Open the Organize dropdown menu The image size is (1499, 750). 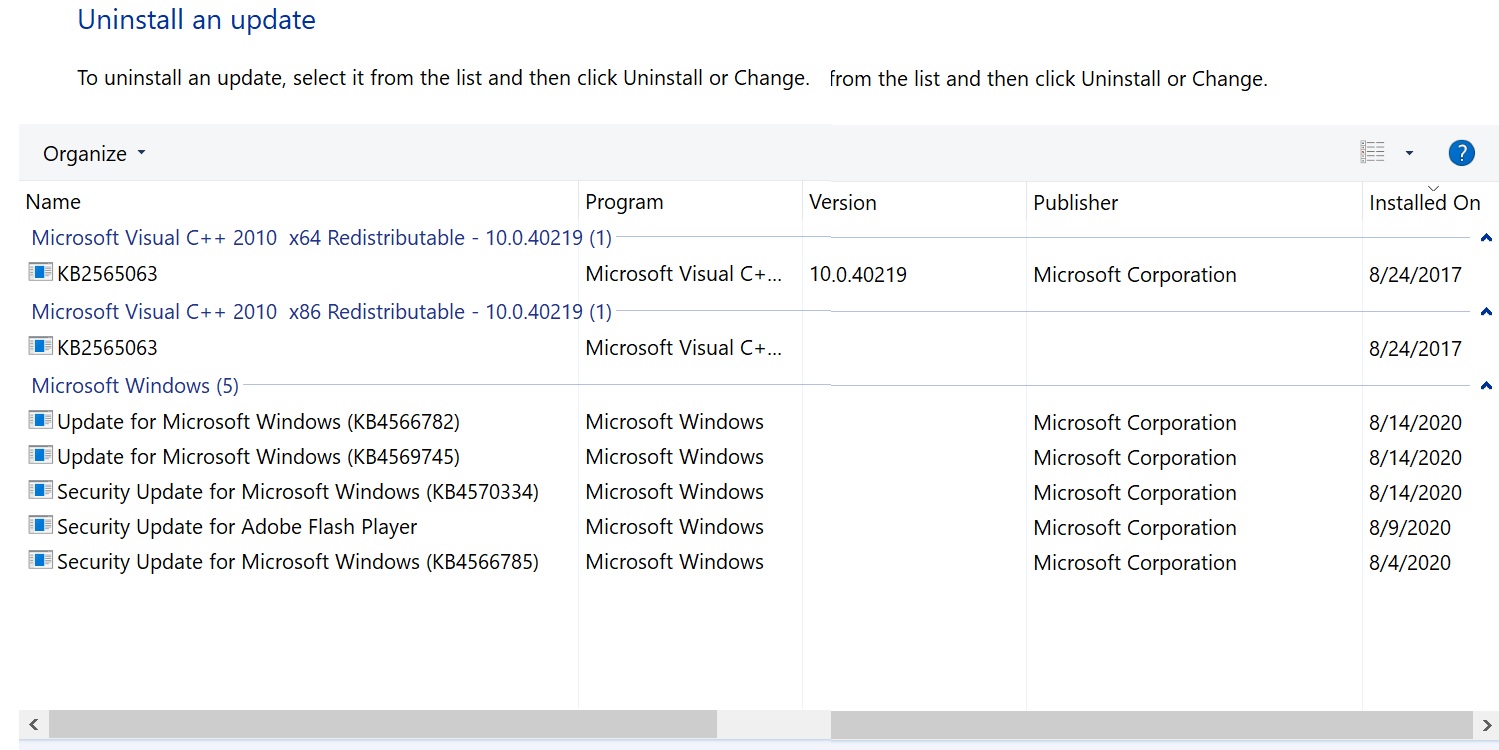click(94, 154)
